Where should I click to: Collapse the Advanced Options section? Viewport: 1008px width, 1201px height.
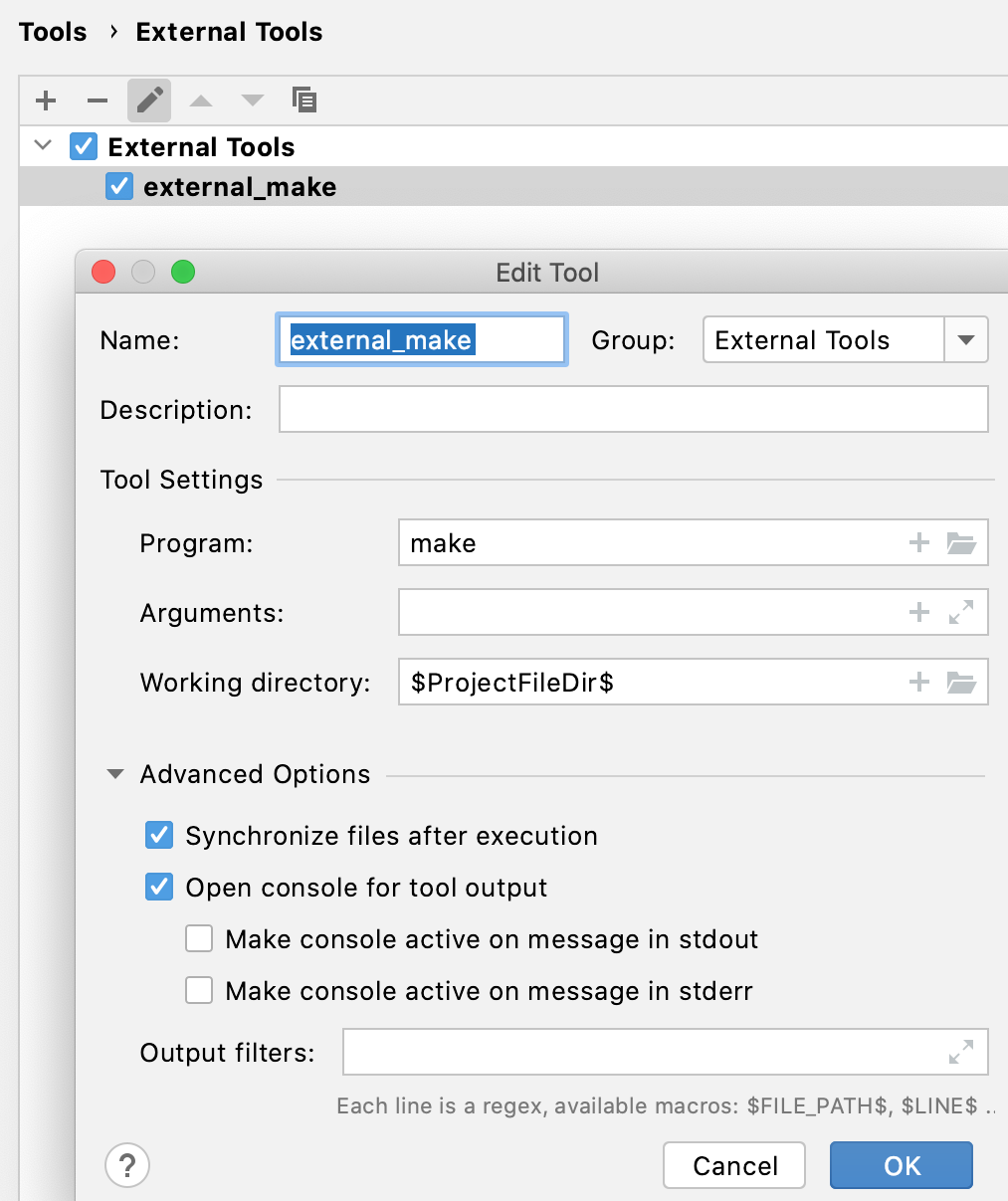pos(115,773)
